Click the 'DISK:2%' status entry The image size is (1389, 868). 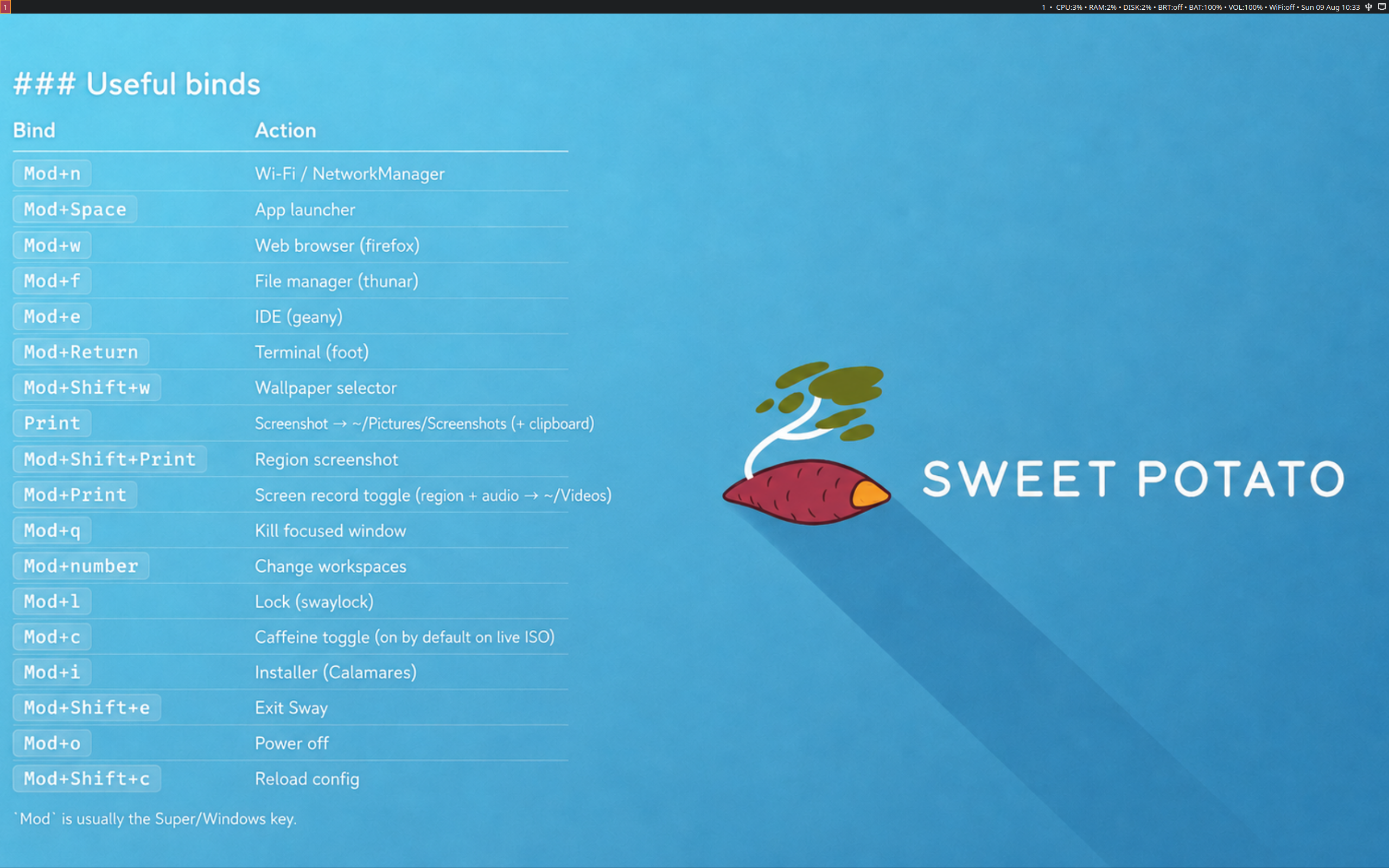pos(1137,8)
